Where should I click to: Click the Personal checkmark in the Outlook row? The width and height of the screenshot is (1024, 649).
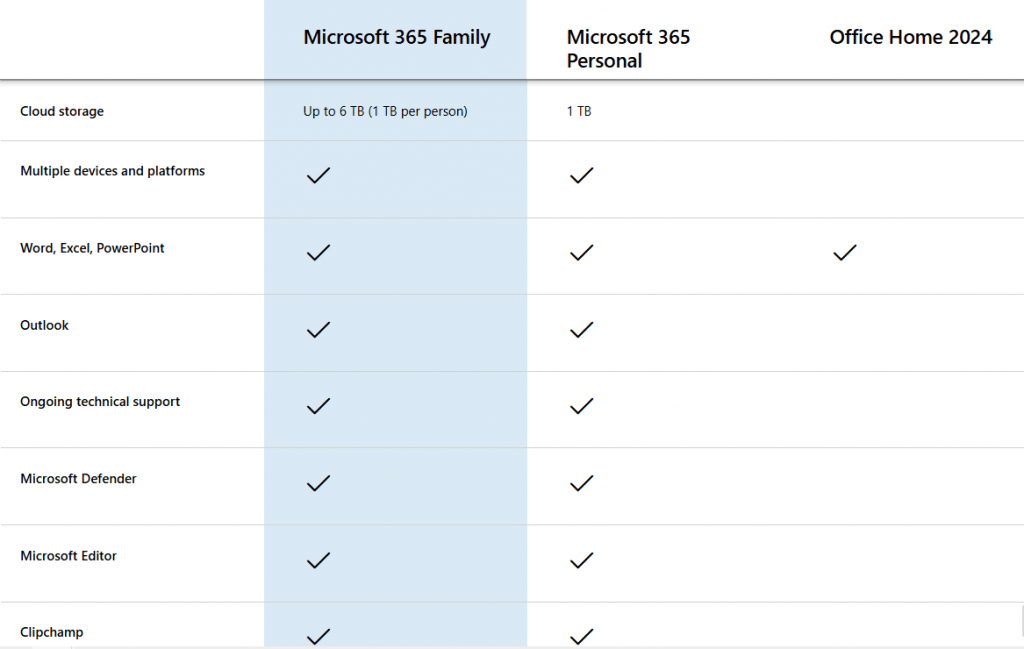(581, 330)
